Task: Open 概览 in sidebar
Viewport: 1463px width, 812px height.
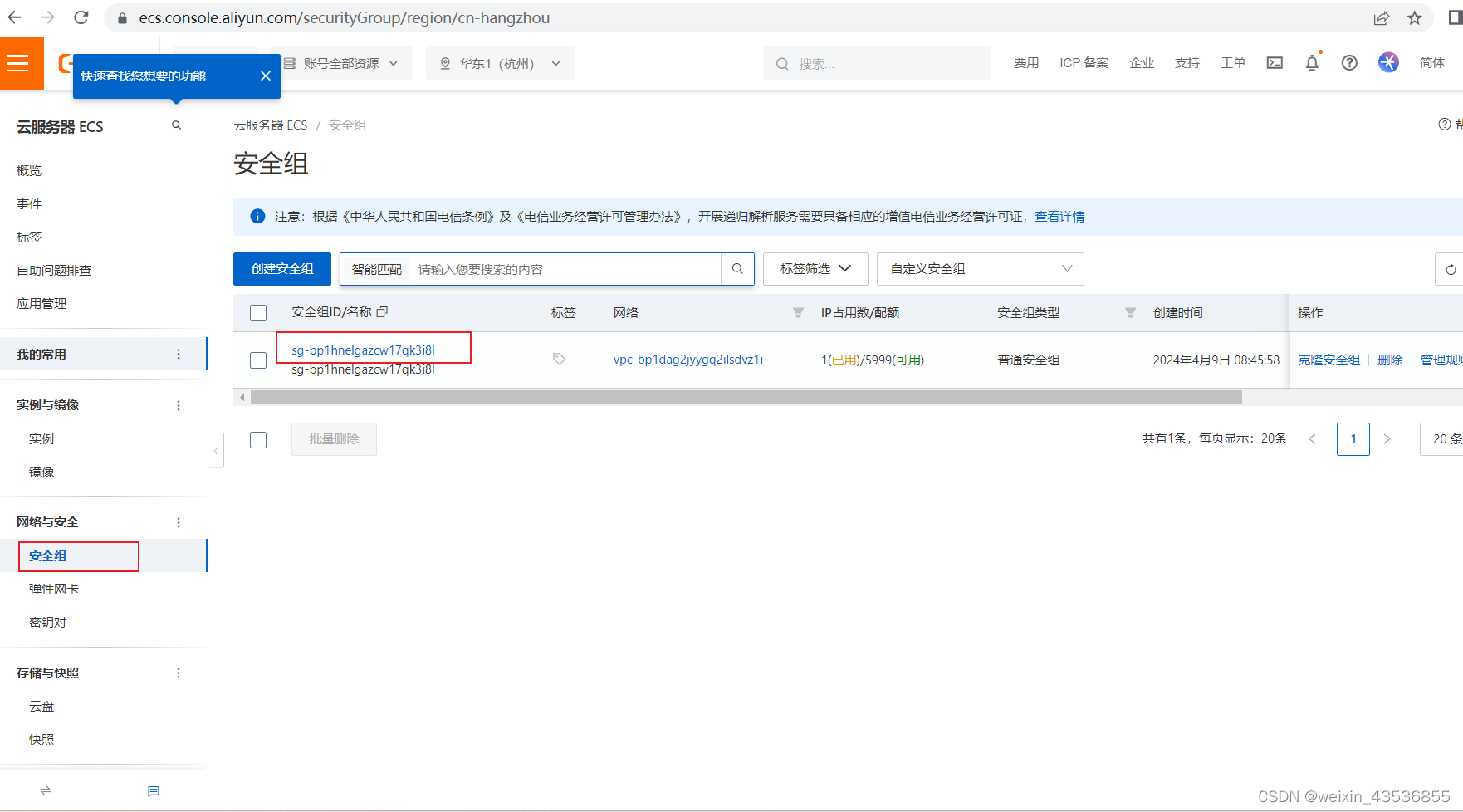Action: click(29, 171)
